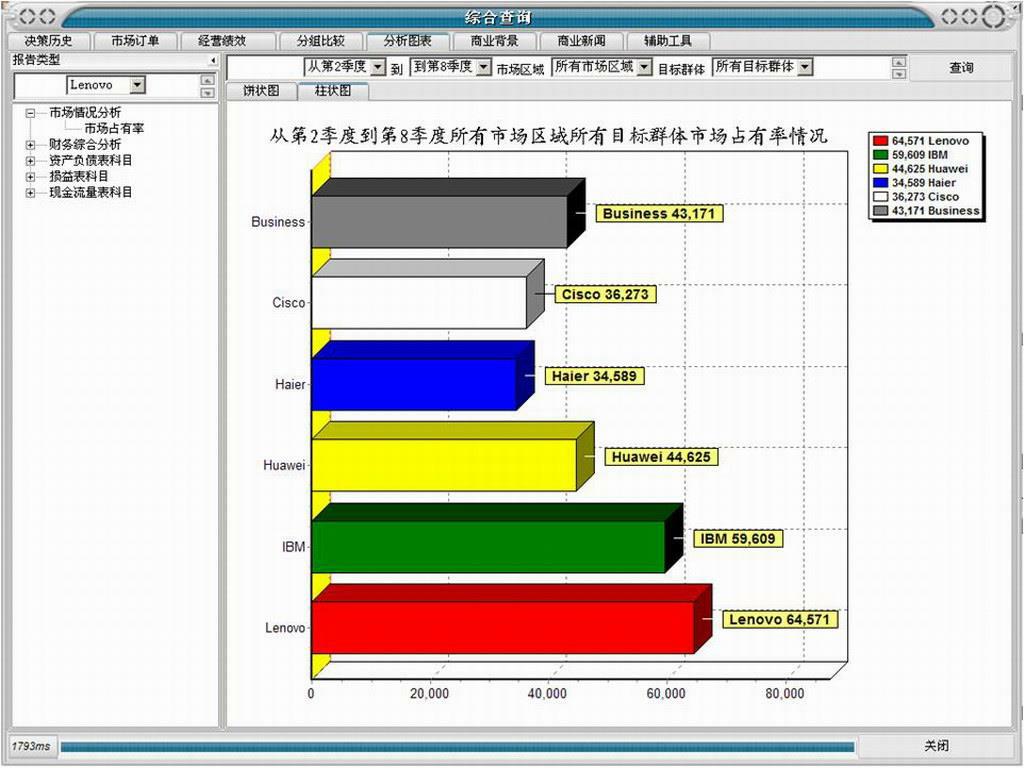Open the 所有目标群体 target group dropdown
This screenshot has height=768, width=1024.
pyautogui.click(x=805, y=67)
